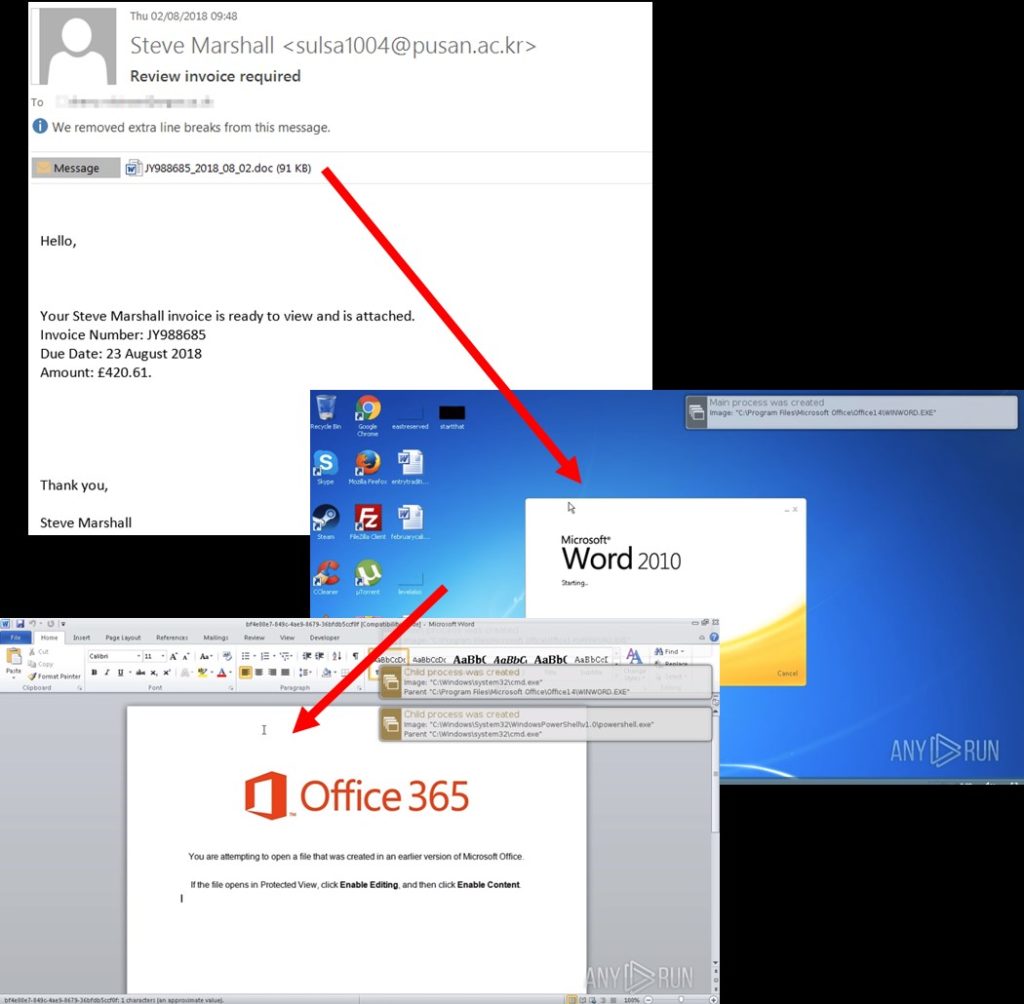This screenshot has width=1024, height=1004.
Task: Click sender address sulsa1004@pusan.ac.kr
Action: (409, 45)
